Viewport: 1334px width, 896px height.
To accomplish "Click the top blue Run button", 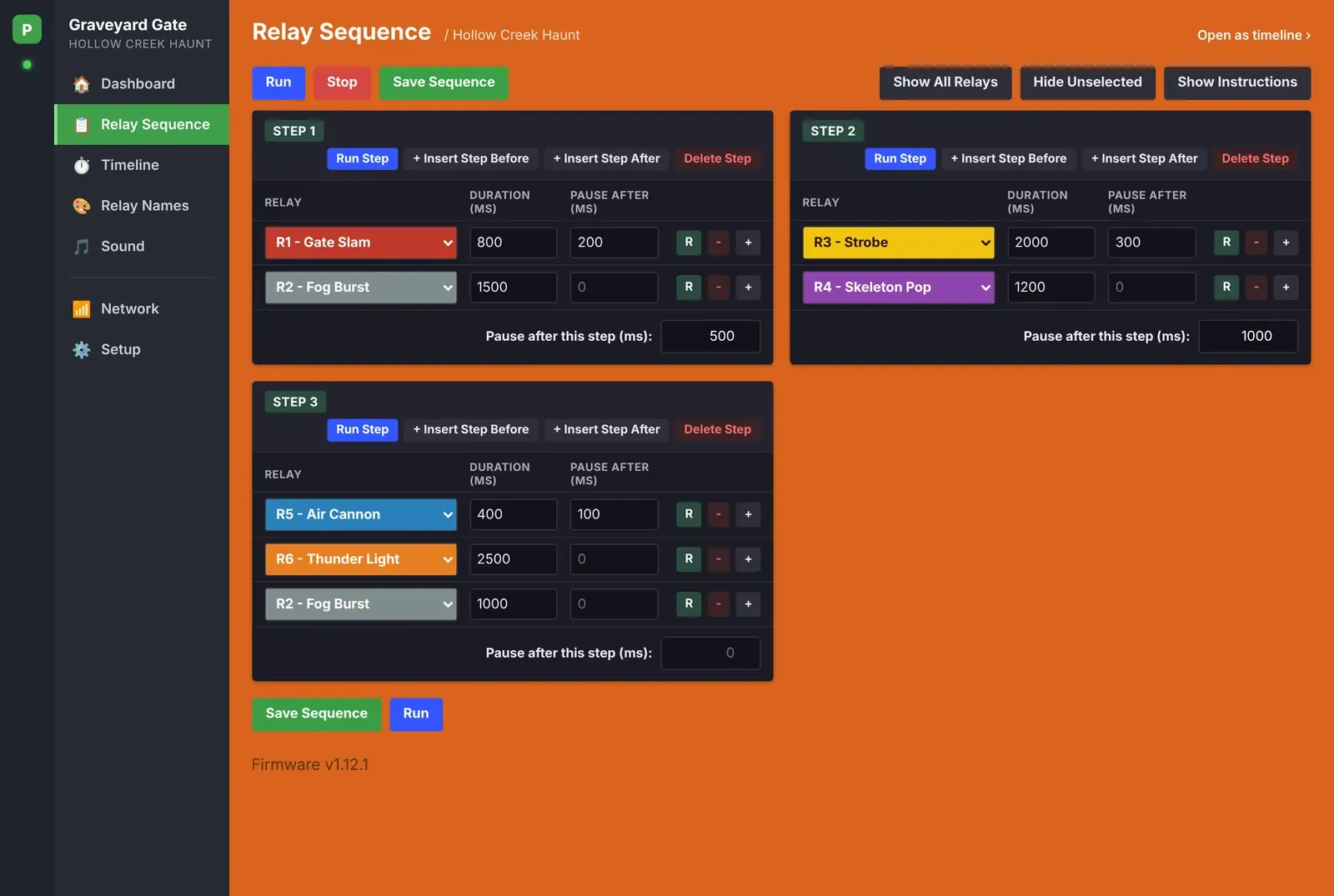I will pos(278,83).
